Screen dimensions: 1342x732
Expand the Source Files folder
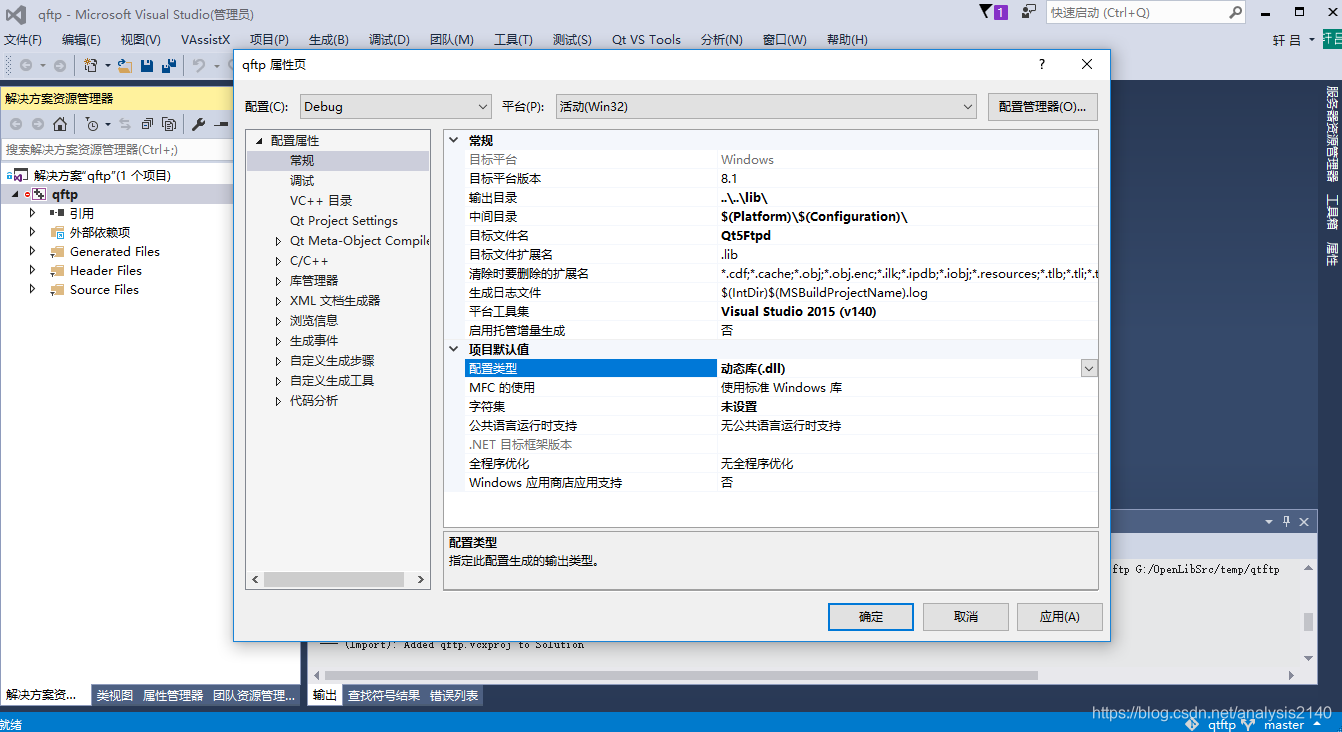(x=32, y=289)
